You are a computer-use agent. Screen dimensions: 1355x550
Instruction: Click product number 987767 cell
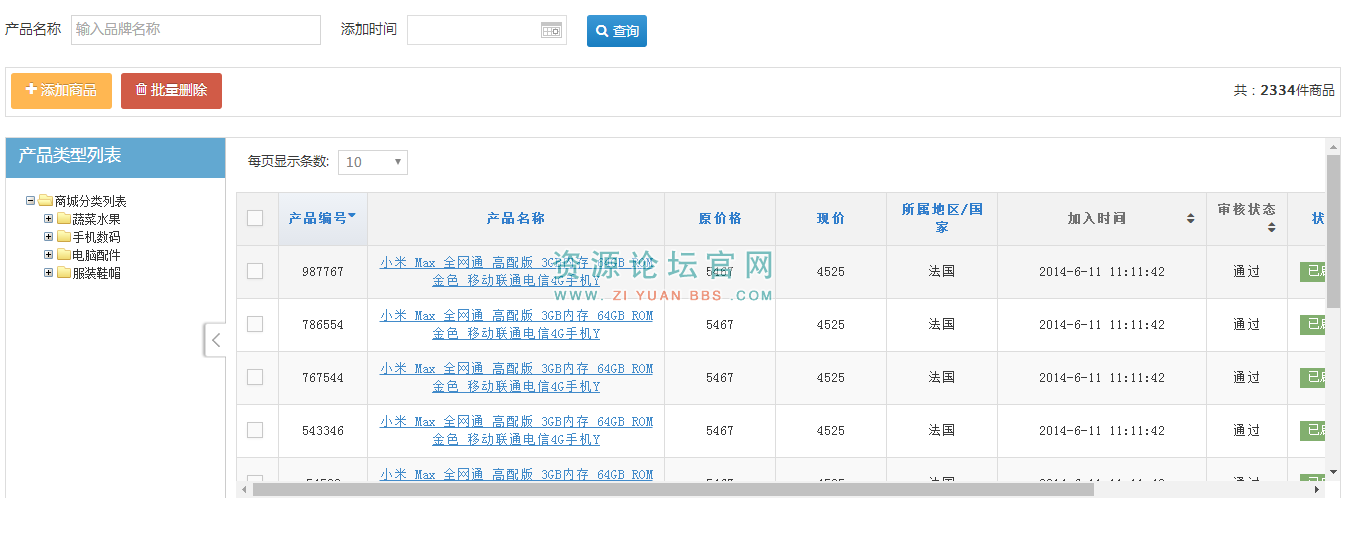tap(322, 272)
